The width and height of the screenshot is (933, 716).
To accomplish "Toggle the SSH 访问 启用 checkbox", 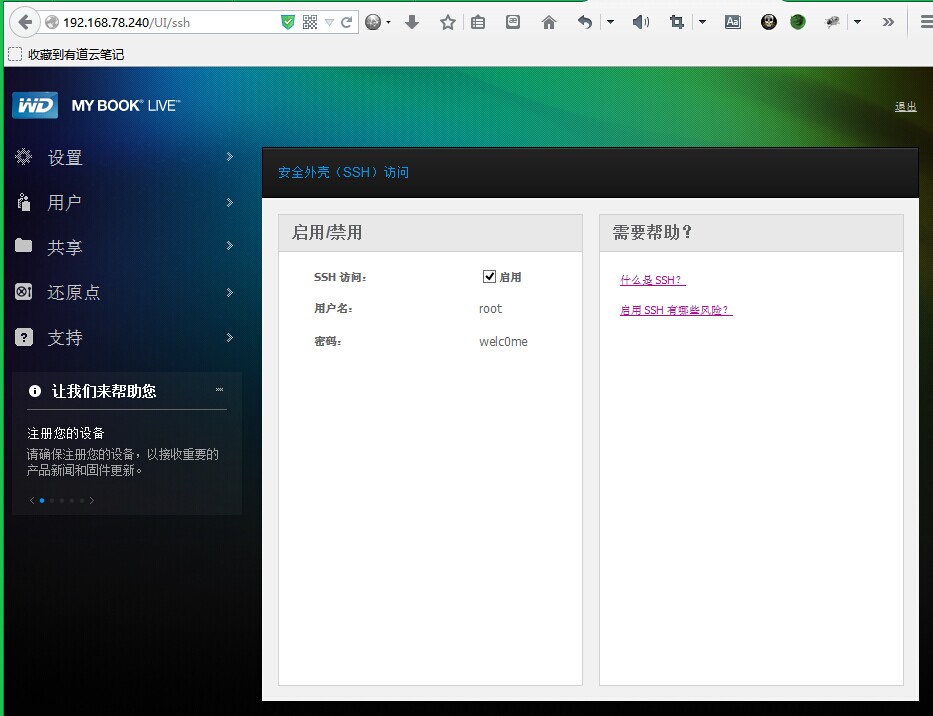I will point(489,276).
